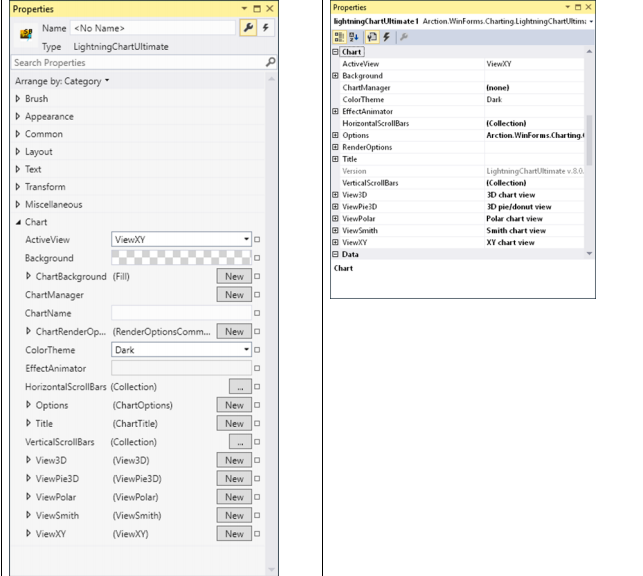The height and width of the screenshot is (576, 643).
Task: Expand the RenderOptions node in right panel
Action: click(335, 147)
